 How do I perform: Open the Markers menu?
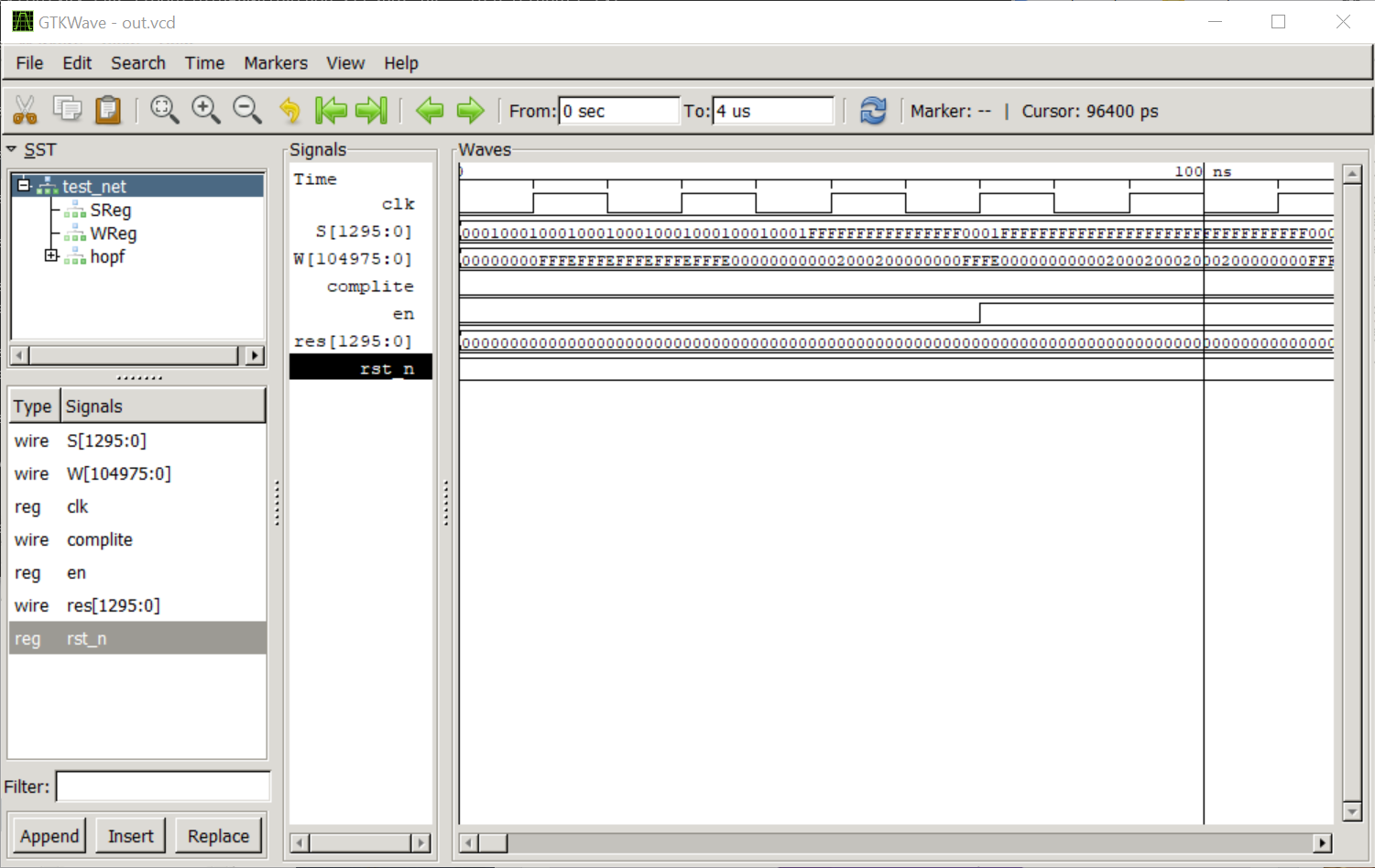(276, 63)
